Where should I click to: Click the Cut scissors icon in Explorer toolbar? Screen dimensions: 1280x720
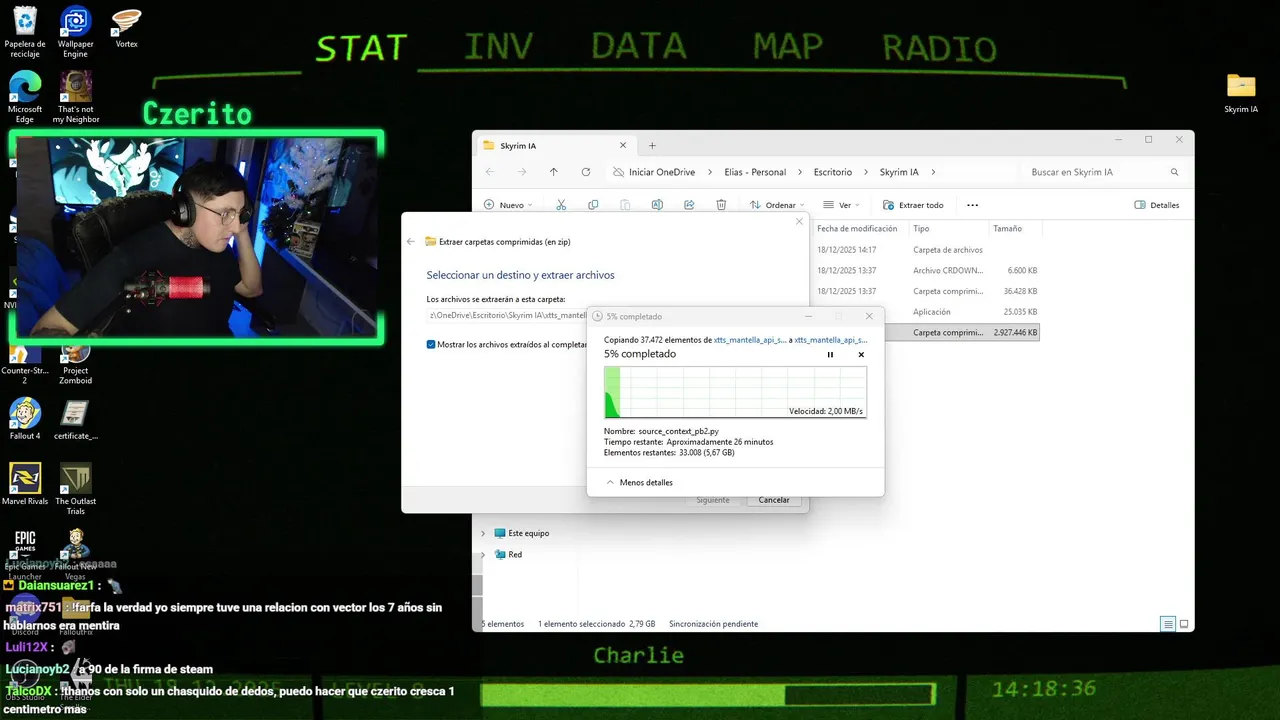click(561, 205)
